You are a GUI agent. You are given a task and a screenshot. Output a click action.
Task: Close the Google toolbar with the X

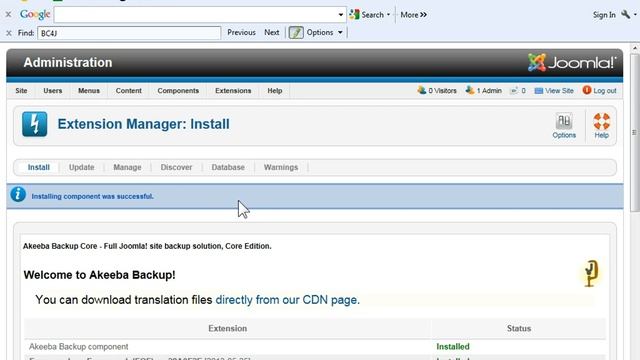(8, 15)
